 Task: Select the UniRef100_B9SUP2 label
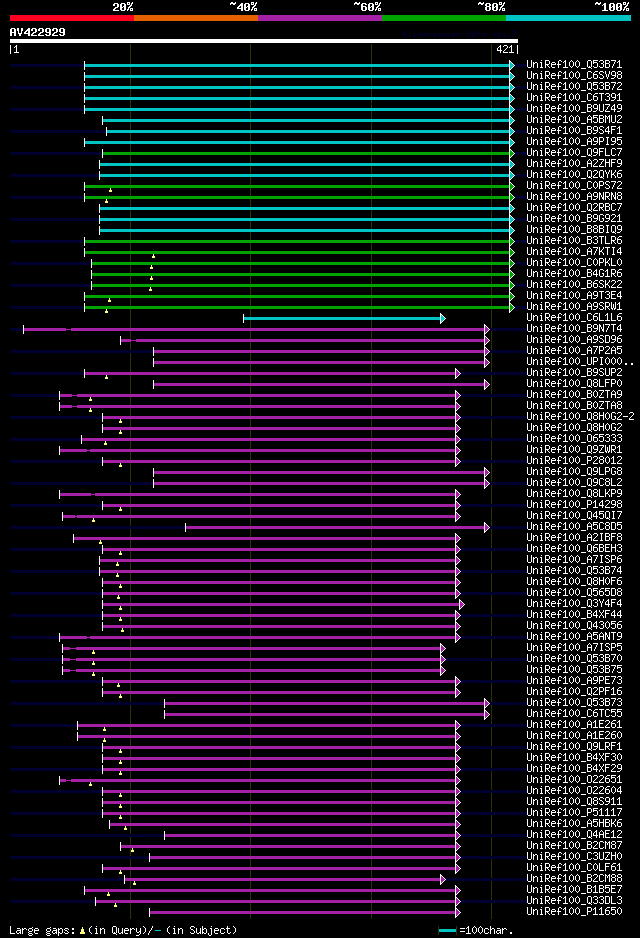tap(574, 372)
